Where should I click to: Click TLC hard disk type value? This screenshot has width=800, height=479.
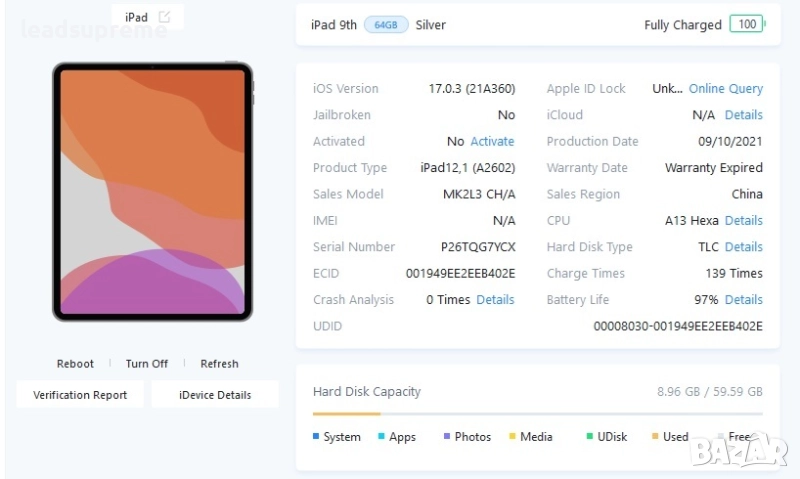tap(708, 247)
